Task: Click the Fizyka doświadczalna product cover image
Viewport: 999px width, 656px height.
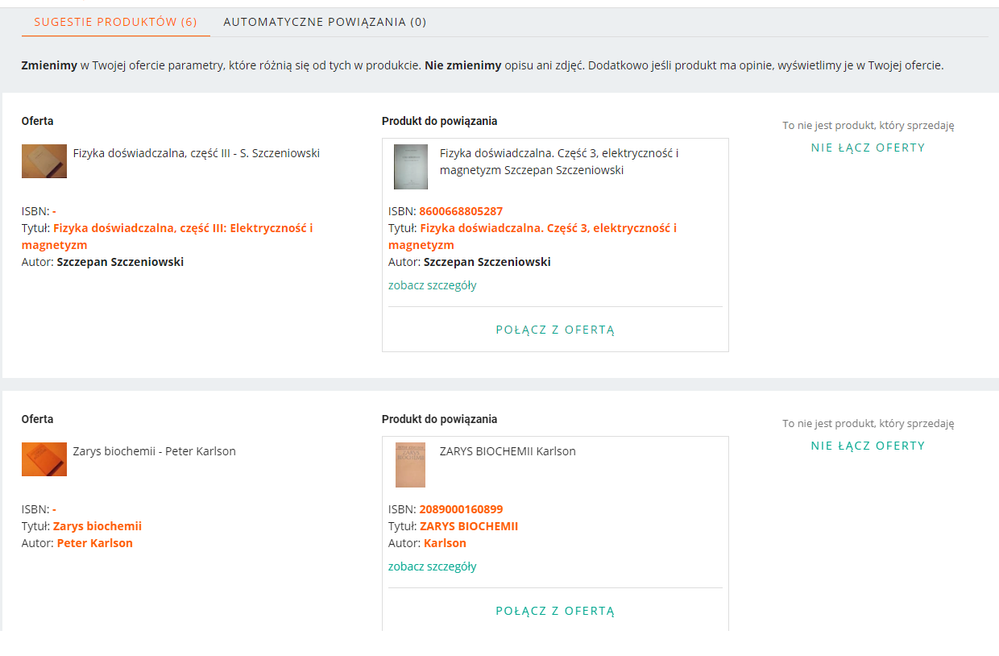Action: pos(410,167)
